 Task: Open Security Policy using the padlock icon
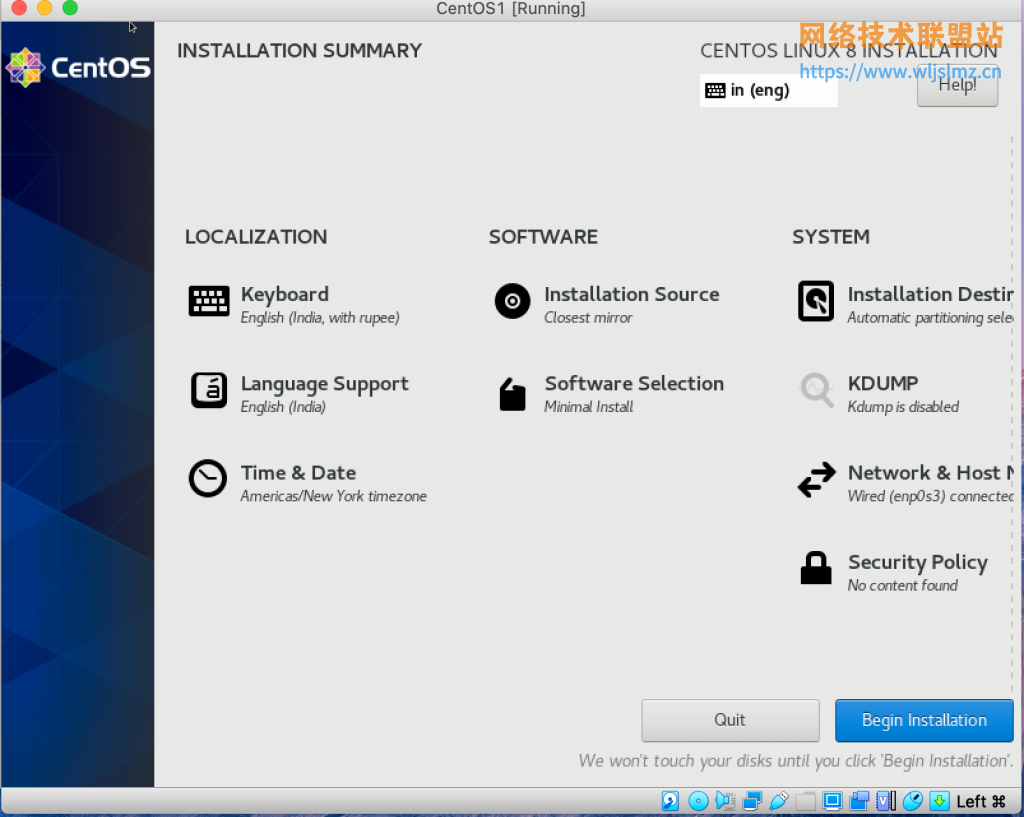click(x=816, y=567)
